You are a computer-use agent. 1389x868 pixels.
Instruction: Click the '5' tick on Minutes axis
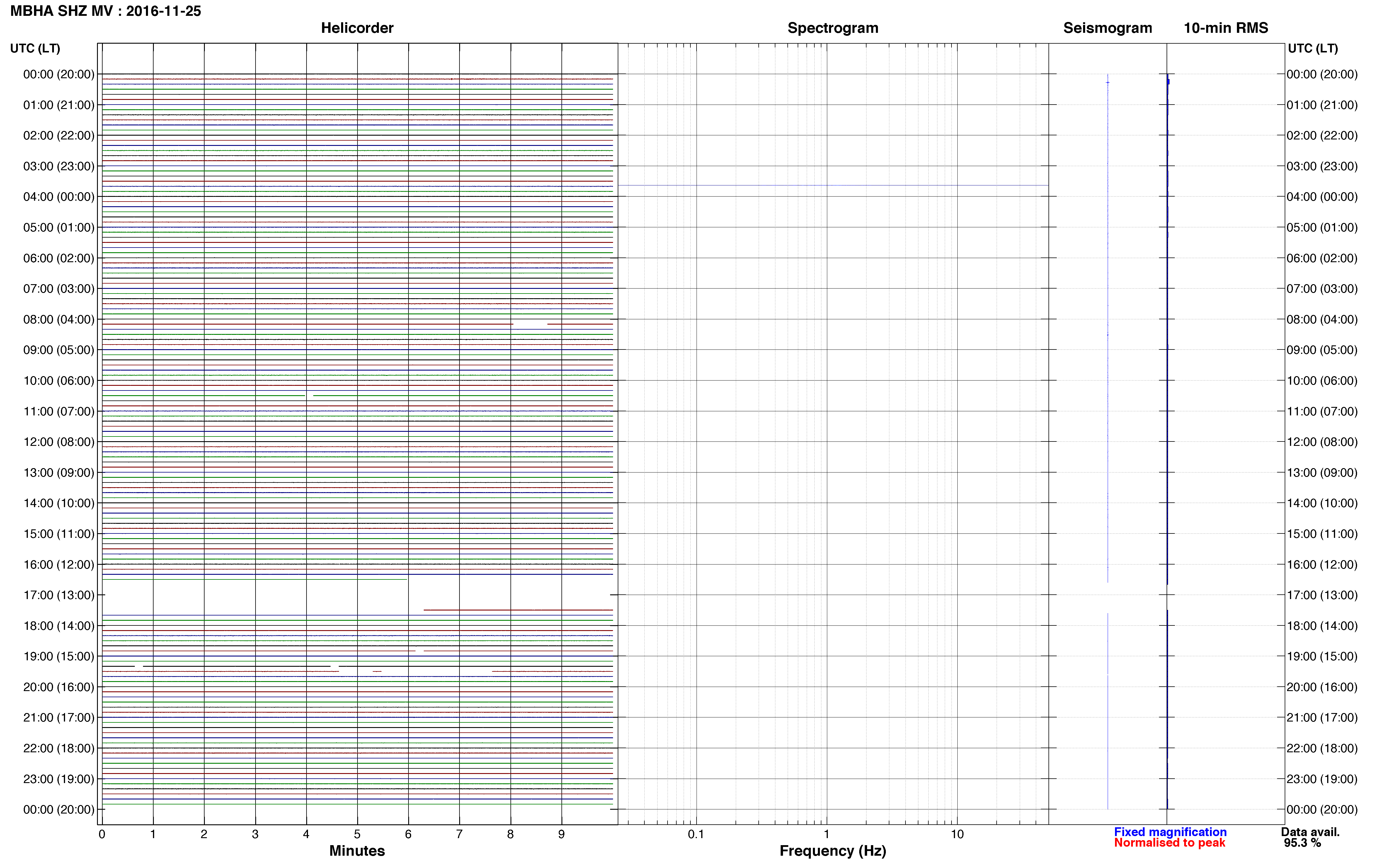click(x=357, y=834)
